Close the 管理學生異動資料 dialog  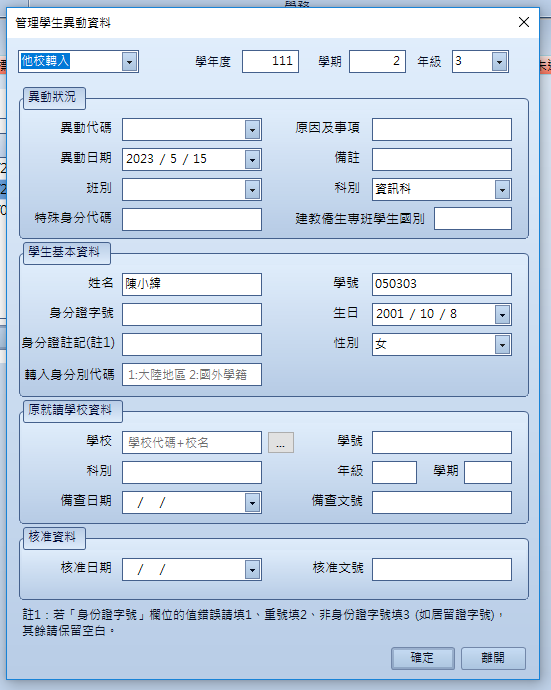click(524, 22)
